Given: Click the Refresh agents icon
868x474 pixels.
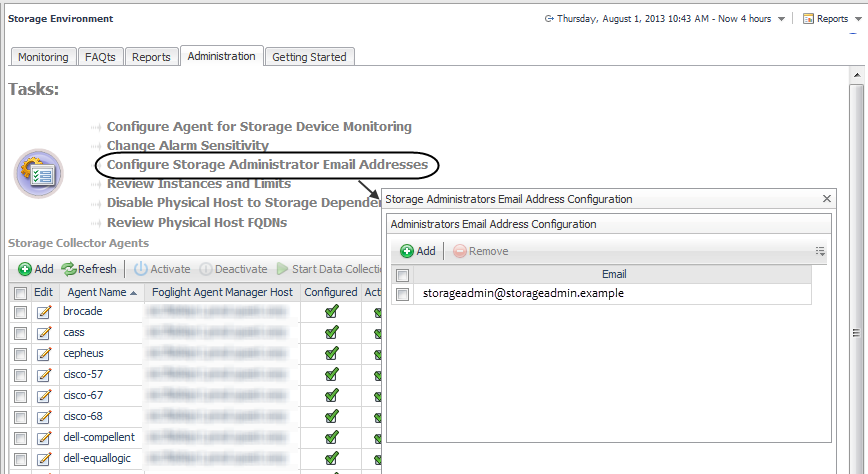Looking at the screenshot, I should point(69,269).
